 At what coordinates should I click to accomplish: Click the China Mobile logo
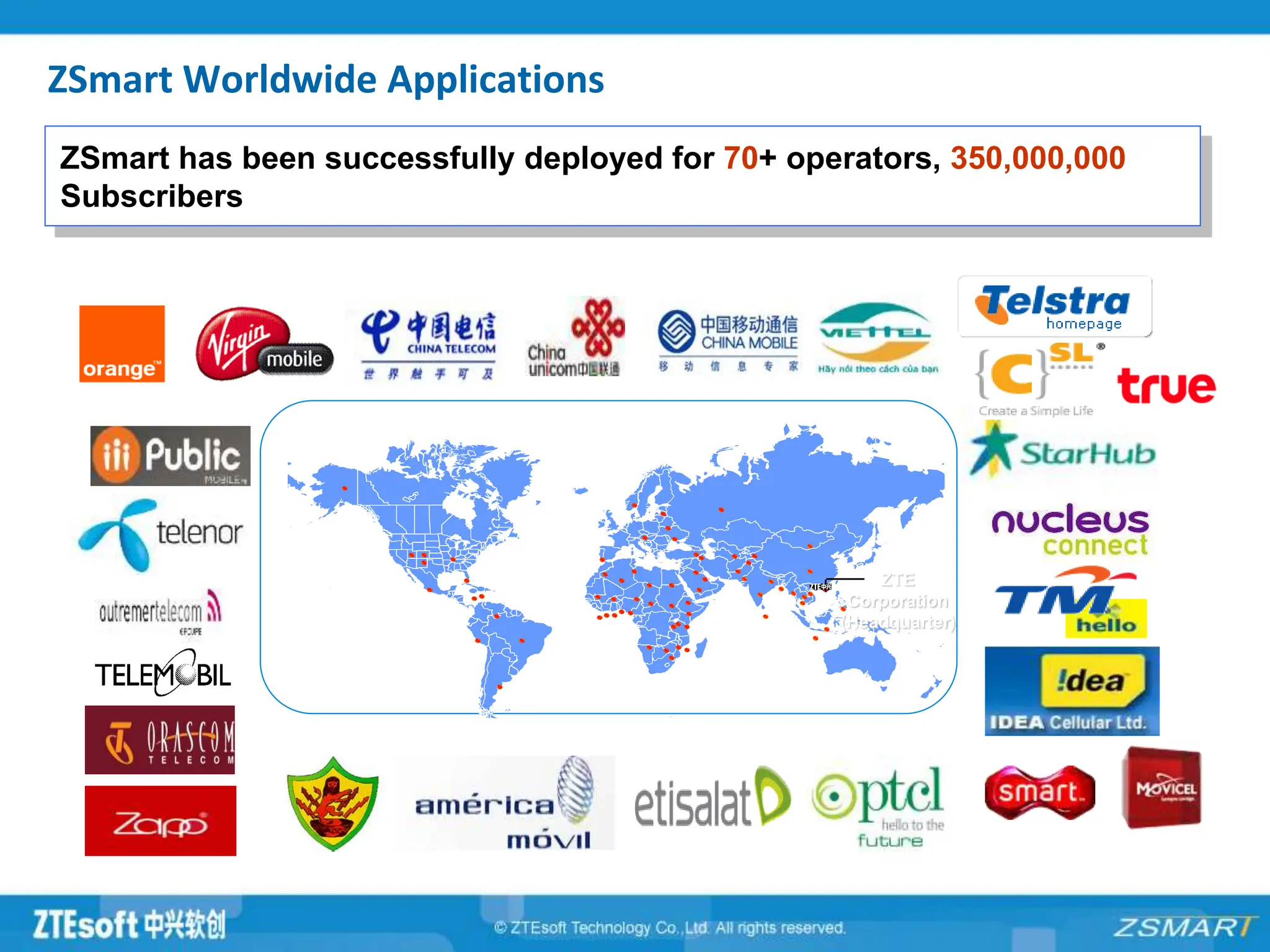click(x=728, y=340)
